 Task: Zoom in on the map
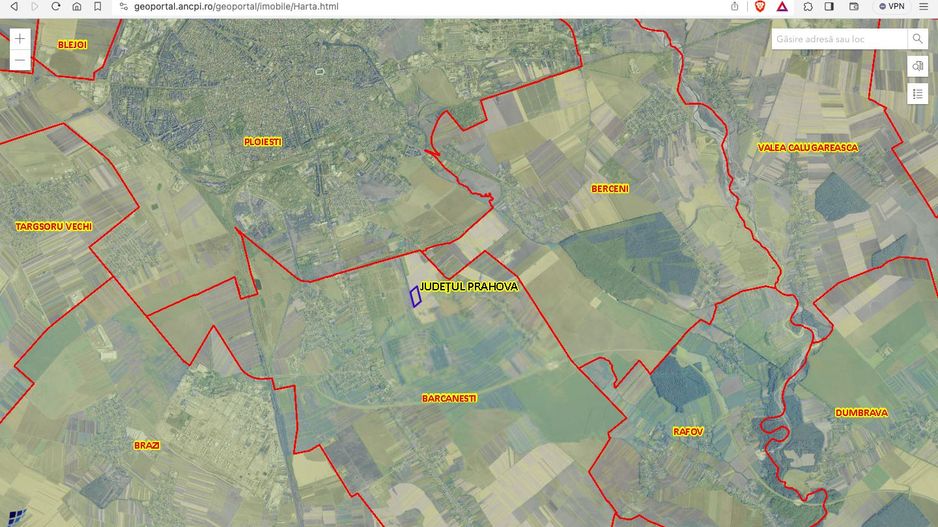pos(20,39)
